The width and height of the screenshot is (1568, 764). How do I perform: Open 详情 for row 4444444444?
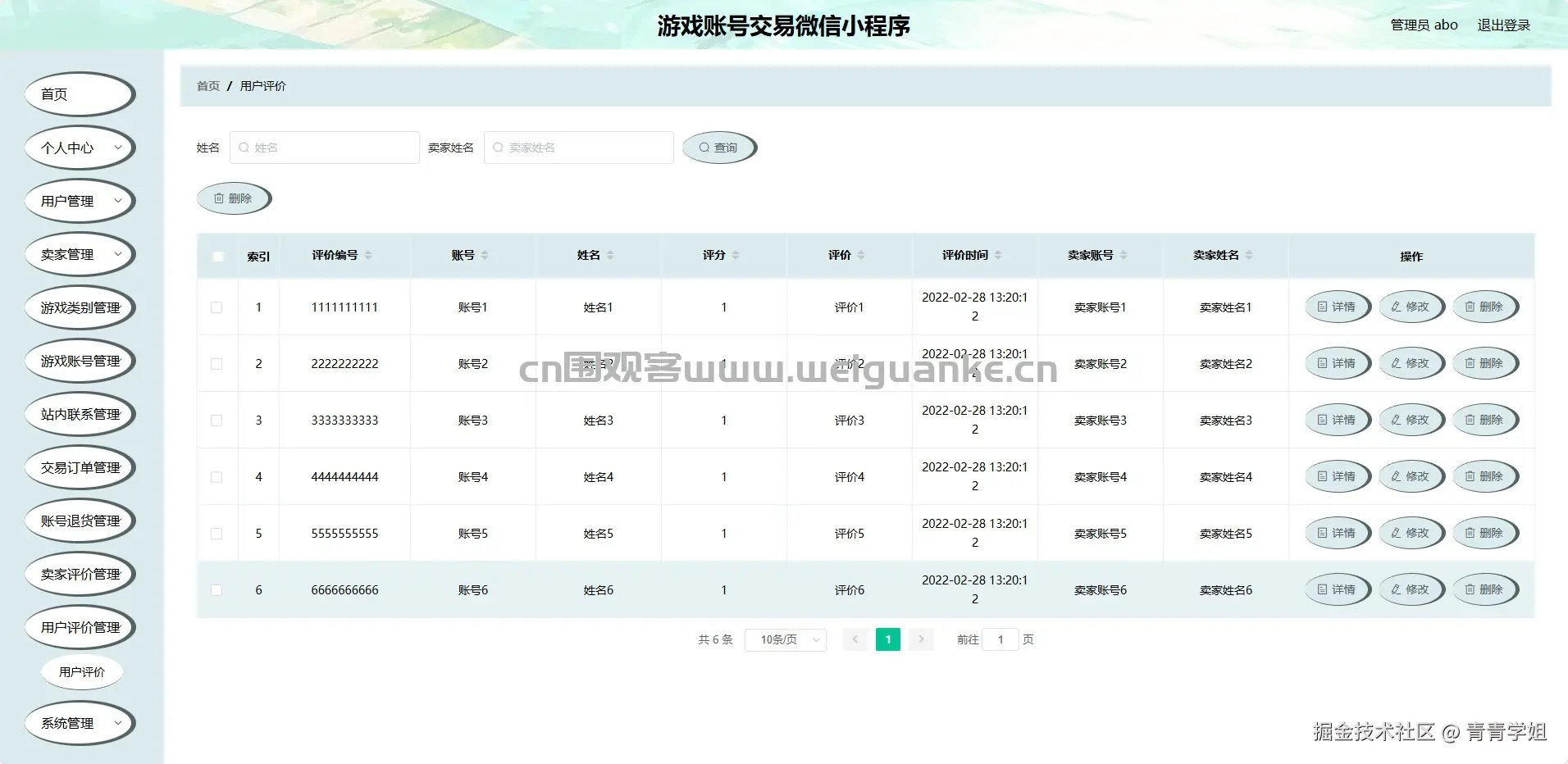(x=1338, y=476)
